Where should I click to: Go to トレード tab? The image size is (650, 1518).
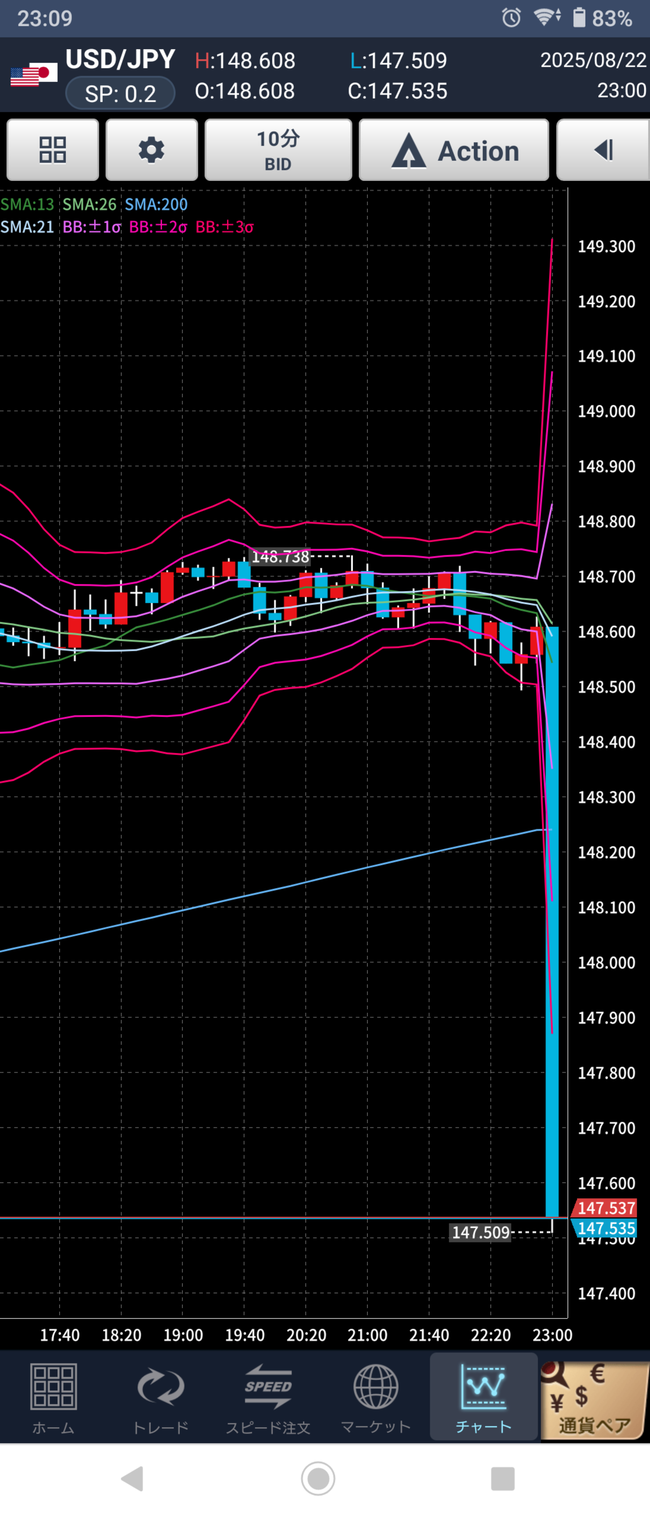pos(160,1397)
